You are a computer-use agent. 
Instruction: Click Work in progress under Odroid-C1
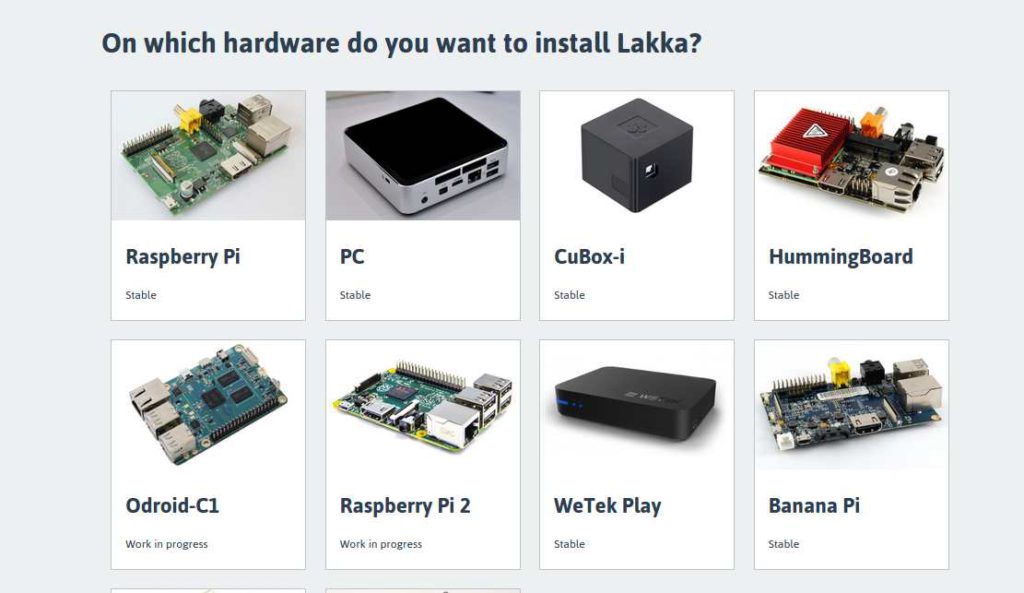[x=167, y=544]
